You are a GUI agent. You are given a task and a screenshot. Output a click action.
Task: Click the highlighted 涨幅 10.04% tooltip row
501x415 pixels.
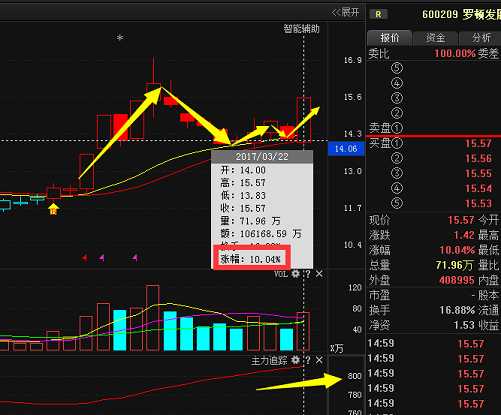[x=252, y=258]
